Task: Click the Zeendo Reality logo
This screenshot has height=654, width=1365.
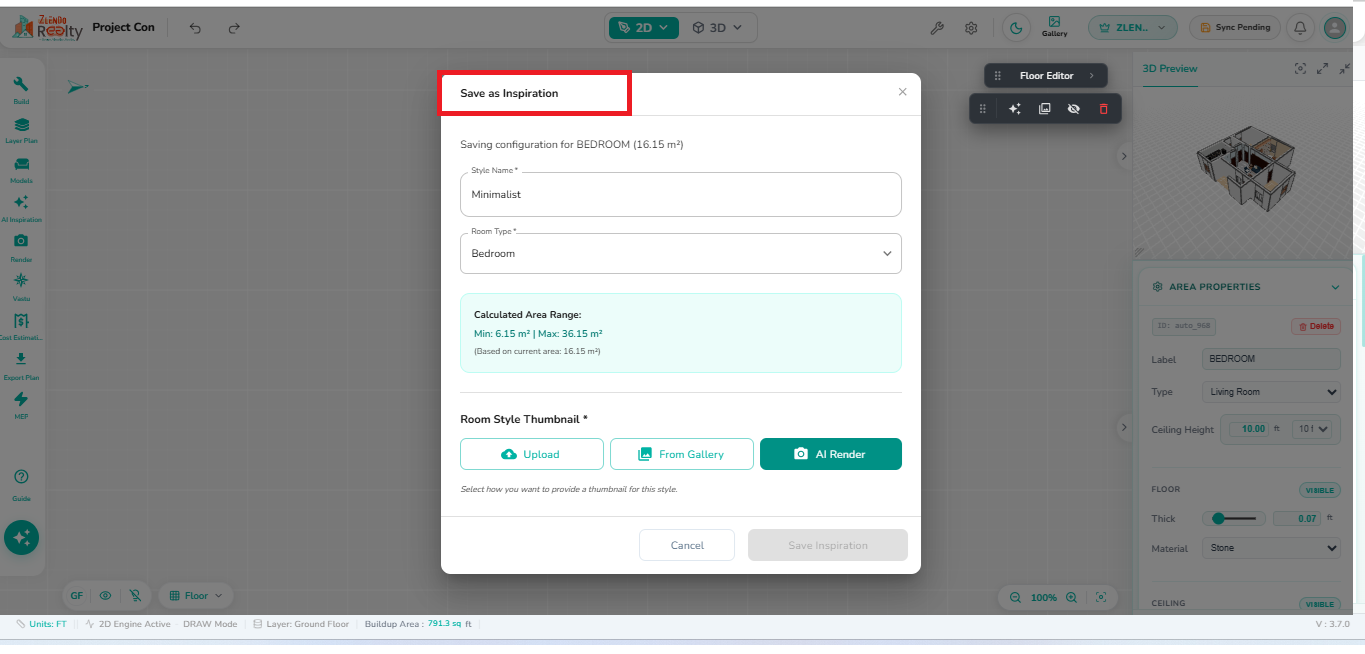Action: (47, 28)
